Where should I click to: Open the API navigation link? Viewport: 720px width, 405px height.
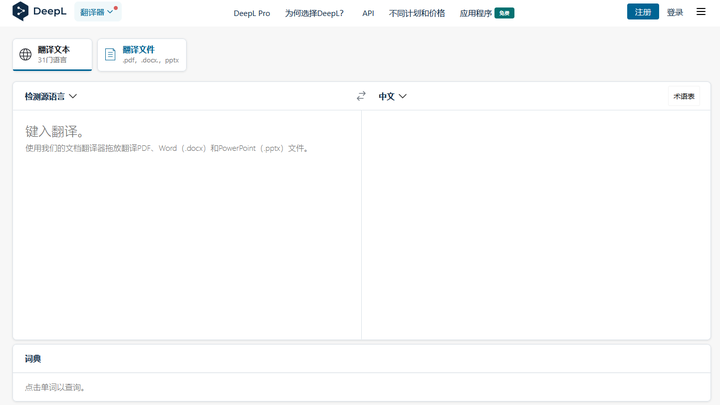[x=368, y=13]
